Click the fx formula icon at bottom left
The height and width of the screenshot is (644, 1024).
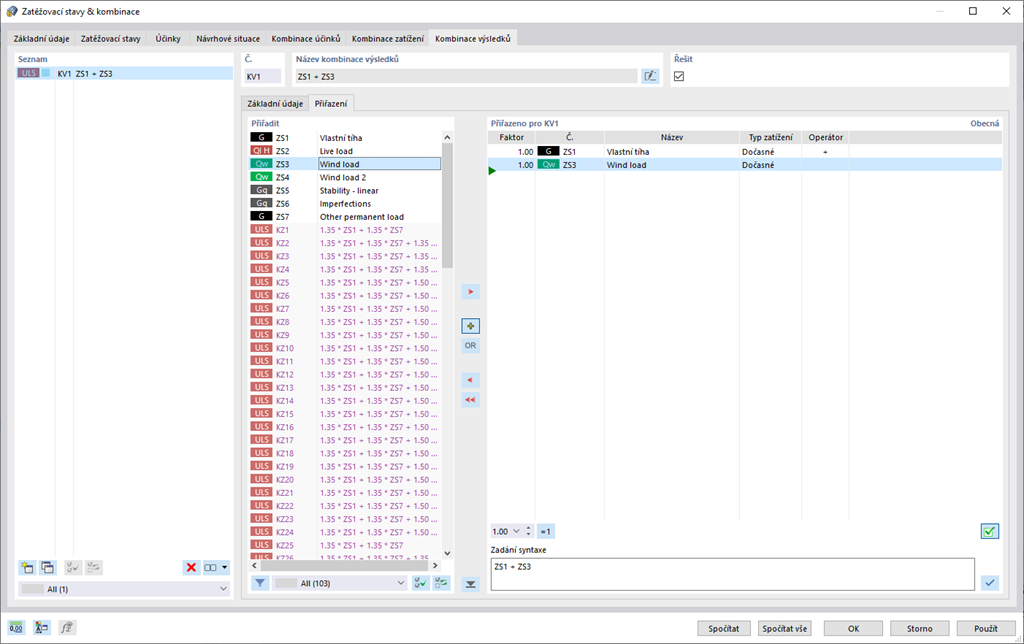[67, 628]
